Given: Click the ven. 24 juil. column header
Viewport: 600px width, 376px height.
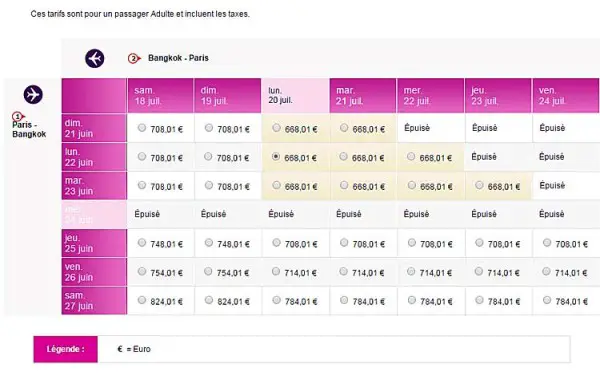Looking at the screenshot, I should (x=566, y=96).
